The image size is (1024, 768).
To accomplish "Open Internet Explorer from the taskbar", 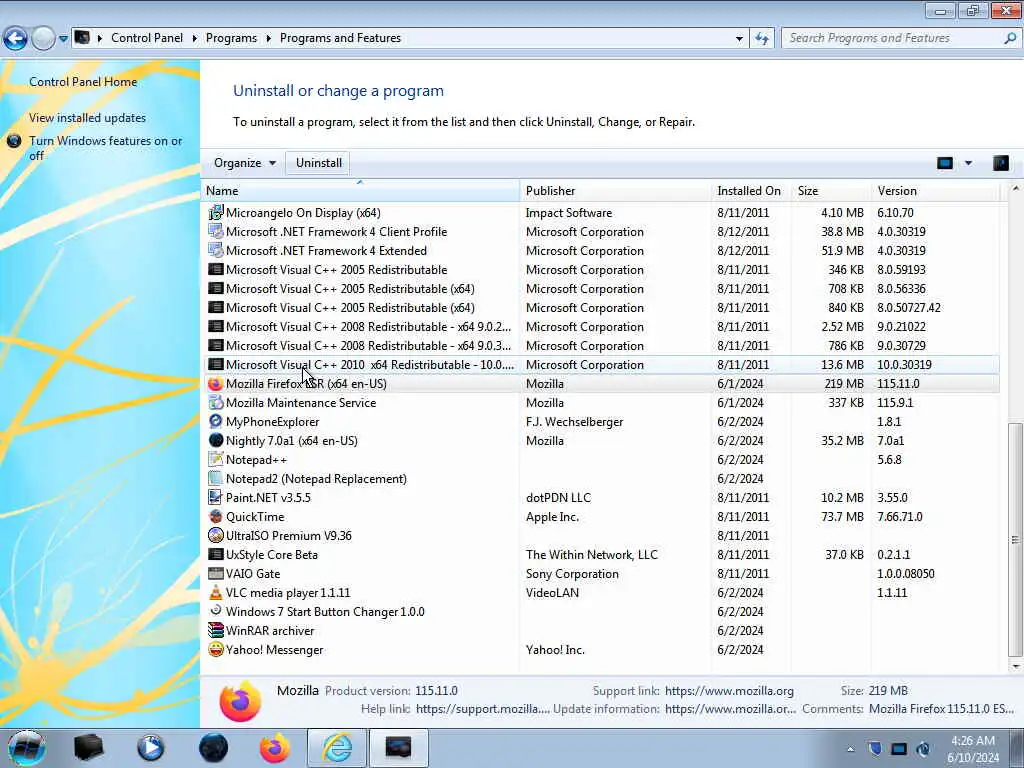I will 337,748.
